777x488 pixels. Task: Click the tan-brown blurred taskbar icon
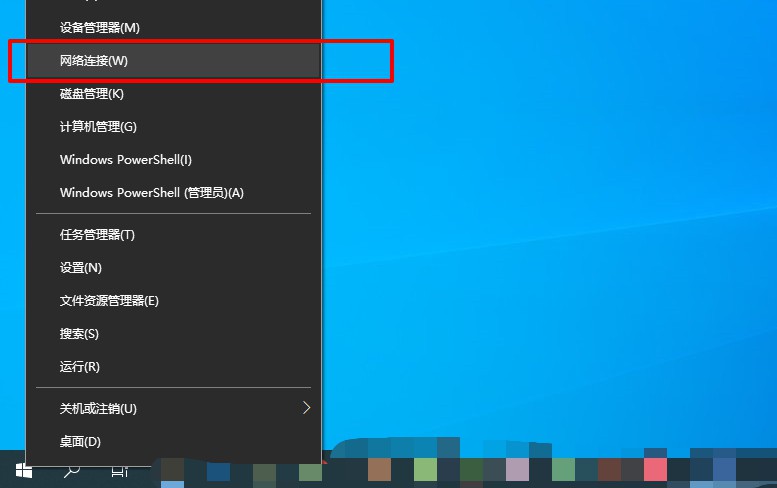(379, 469)
